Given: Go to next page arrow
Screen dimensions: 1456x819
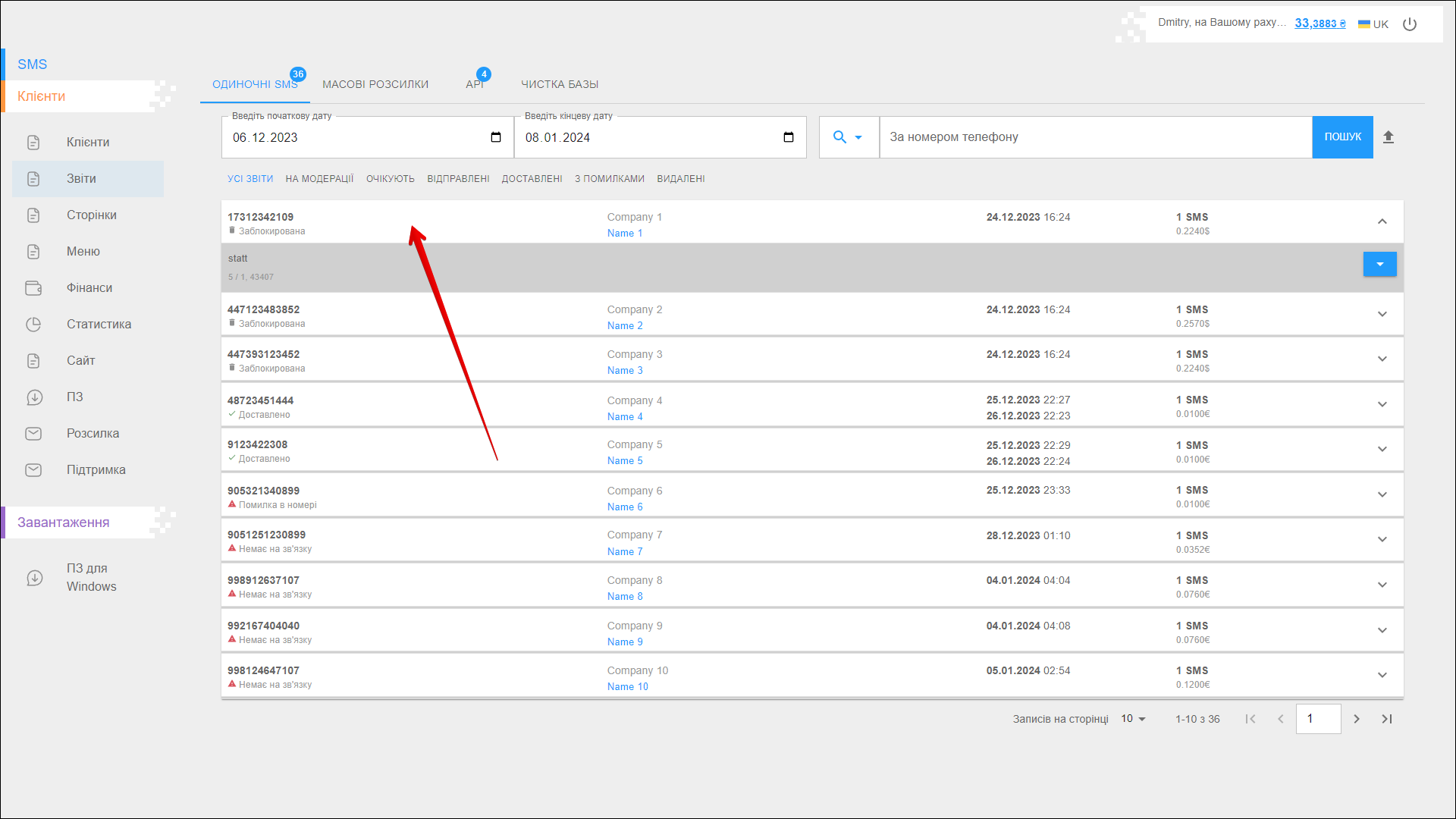Looking at the screenshot, I should (1357, 719).
